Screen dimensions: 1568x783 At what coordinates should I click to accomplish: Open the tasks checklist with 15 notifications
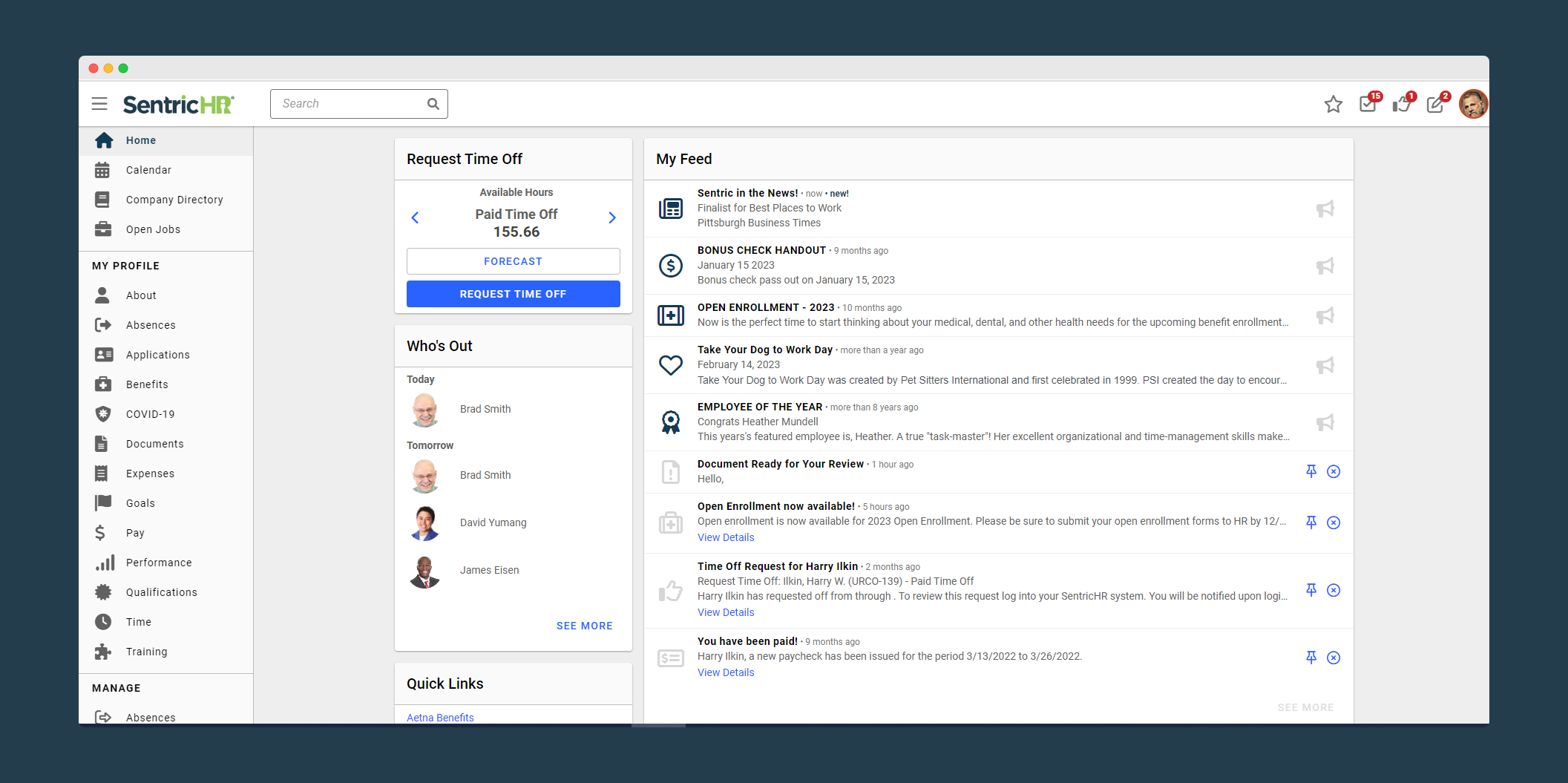pos(1367,105)
